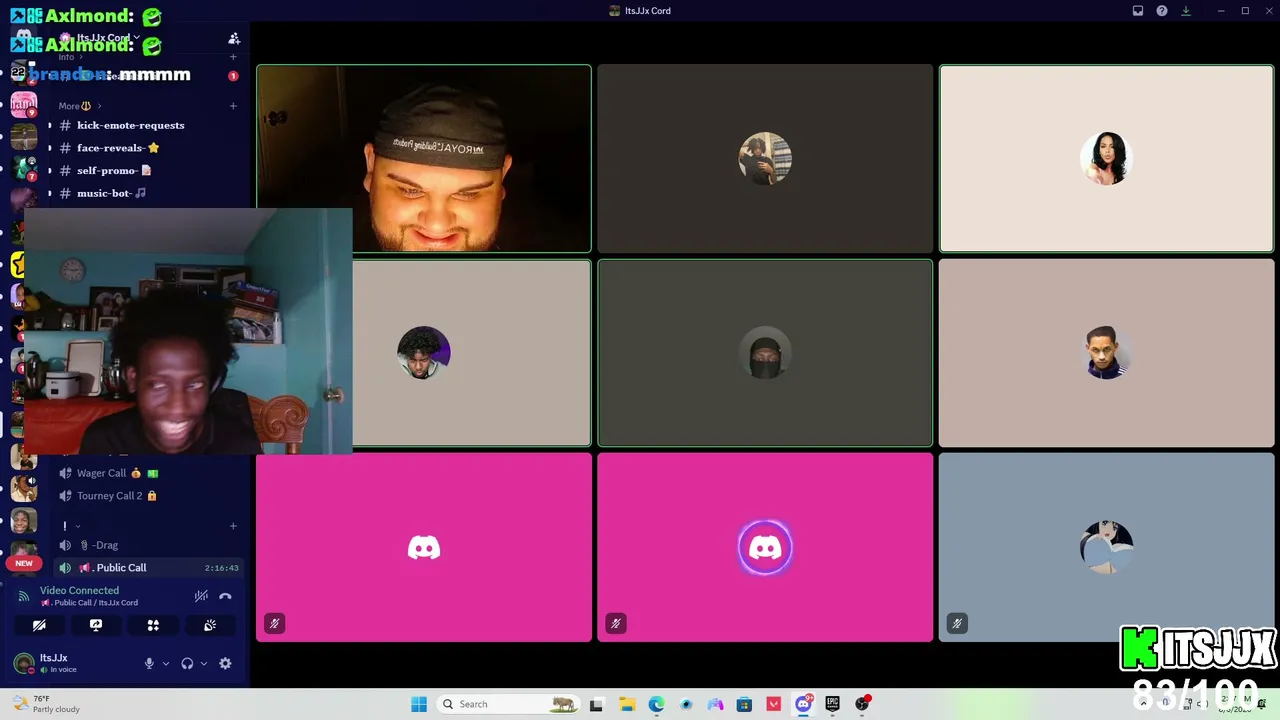Screen dimensions: 1280x720
Task: Open the activities launcher button
Action: (153, 625)
